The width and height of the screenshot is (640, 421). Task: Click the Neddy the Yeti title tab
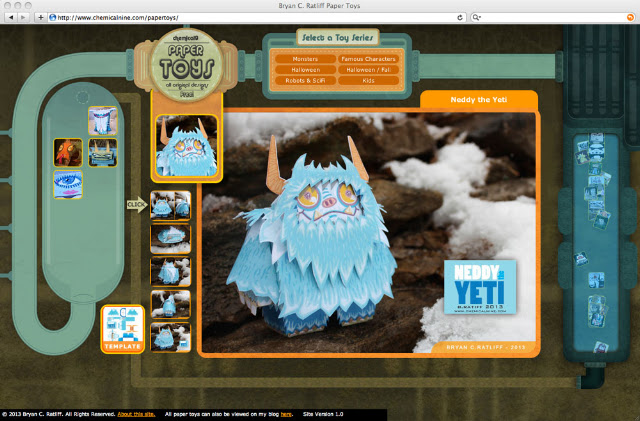click(479, 100)
